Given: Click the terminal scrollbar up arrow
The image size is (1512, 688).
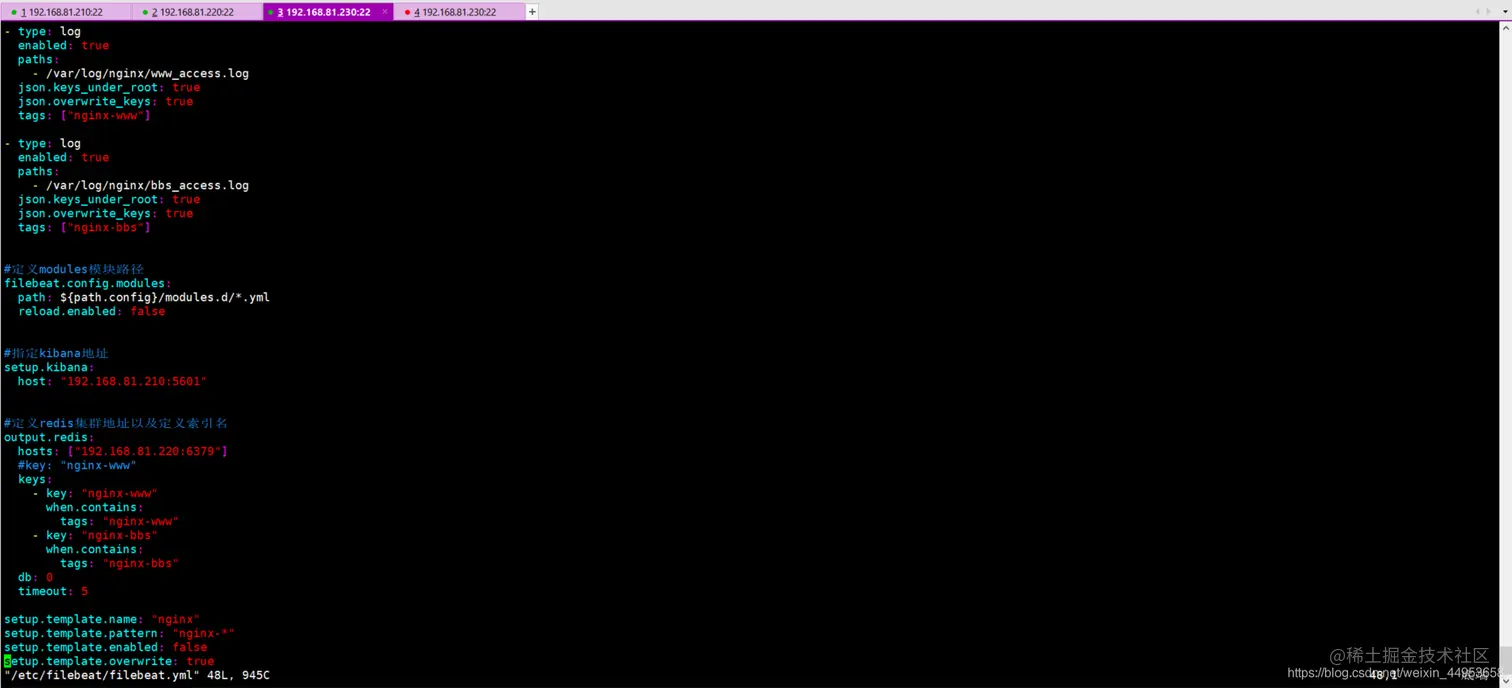Looking at the screenshot, I should tap(1506, 29).
